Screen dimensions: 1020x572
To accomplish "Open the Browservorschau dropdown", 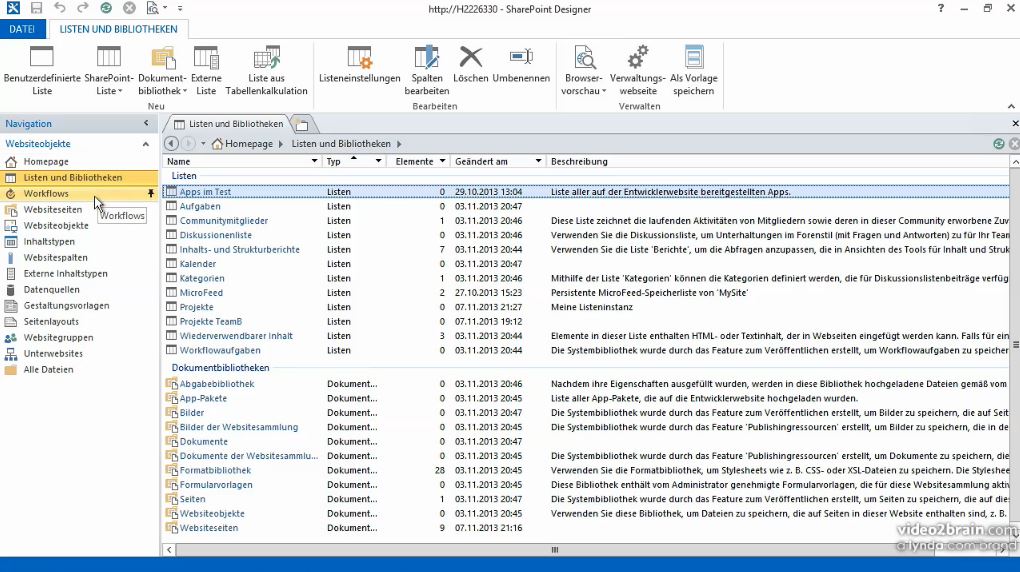I will click(x=584, y=70).
